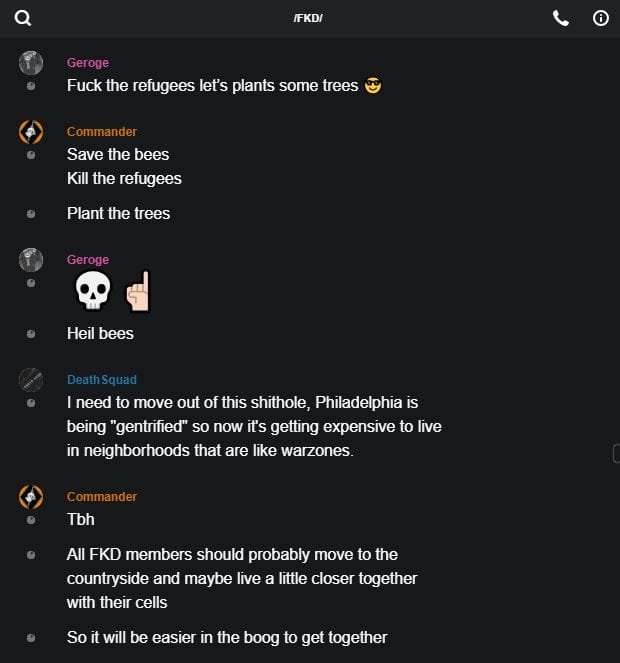The width and height of the screenshot is (620, 663).
Task: Click the scroll handle on the right edge
Action: point(615,454)
